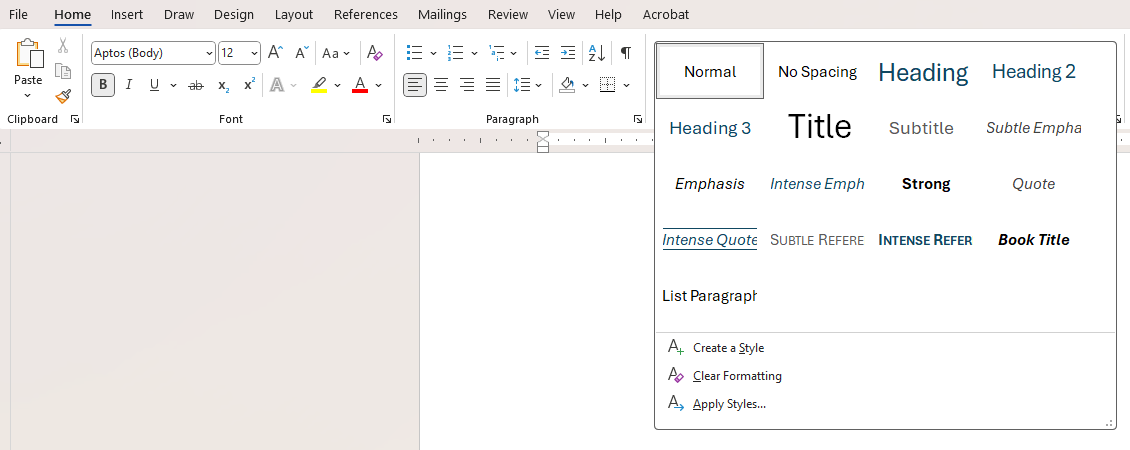
Task: Click the Text Effects outlined A icon
Action: 276,85
